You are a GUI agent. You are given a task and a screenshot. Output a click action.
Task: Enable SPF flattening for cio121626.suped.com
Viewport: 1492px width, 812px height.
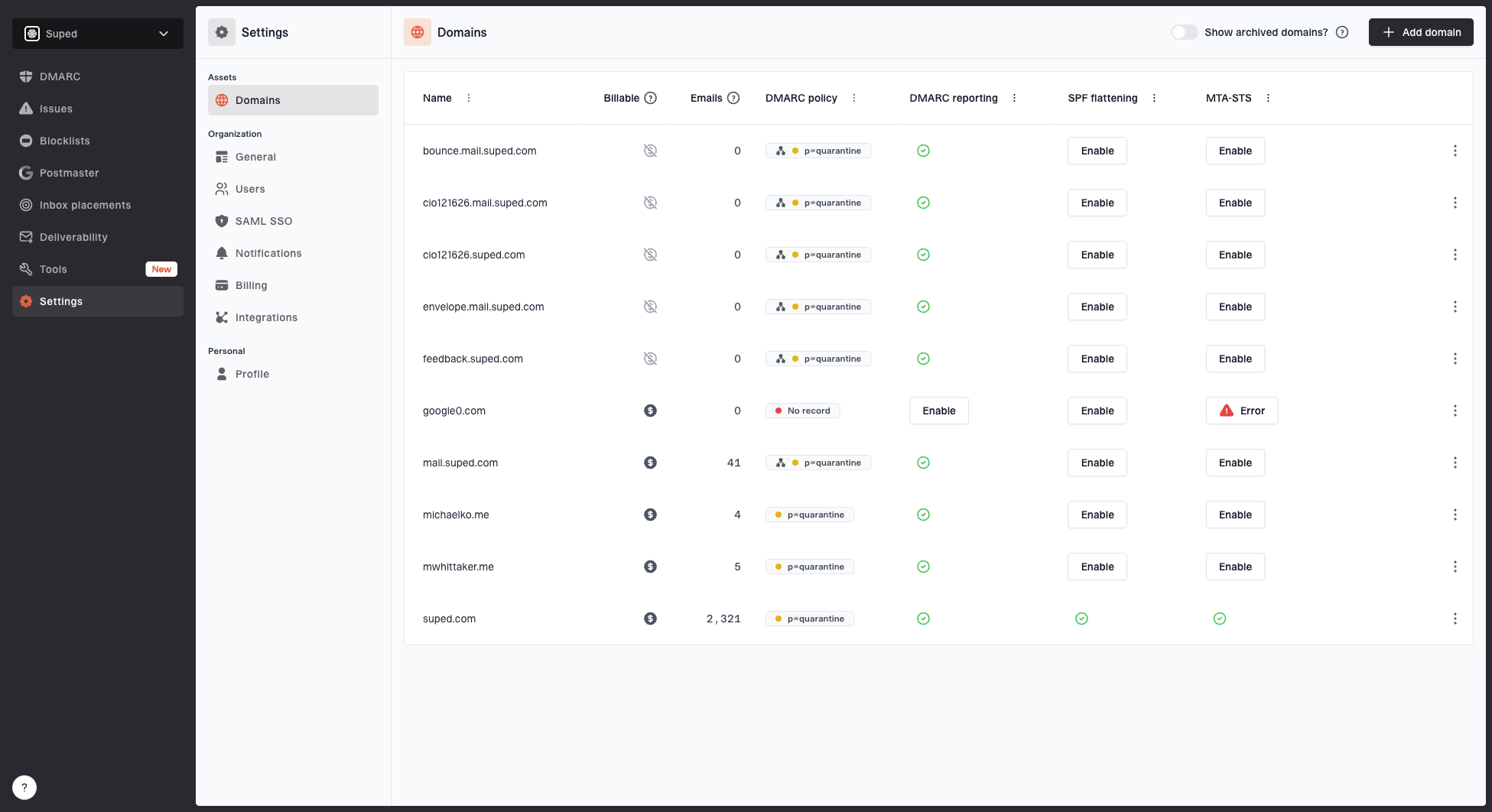click(1097, 255)
